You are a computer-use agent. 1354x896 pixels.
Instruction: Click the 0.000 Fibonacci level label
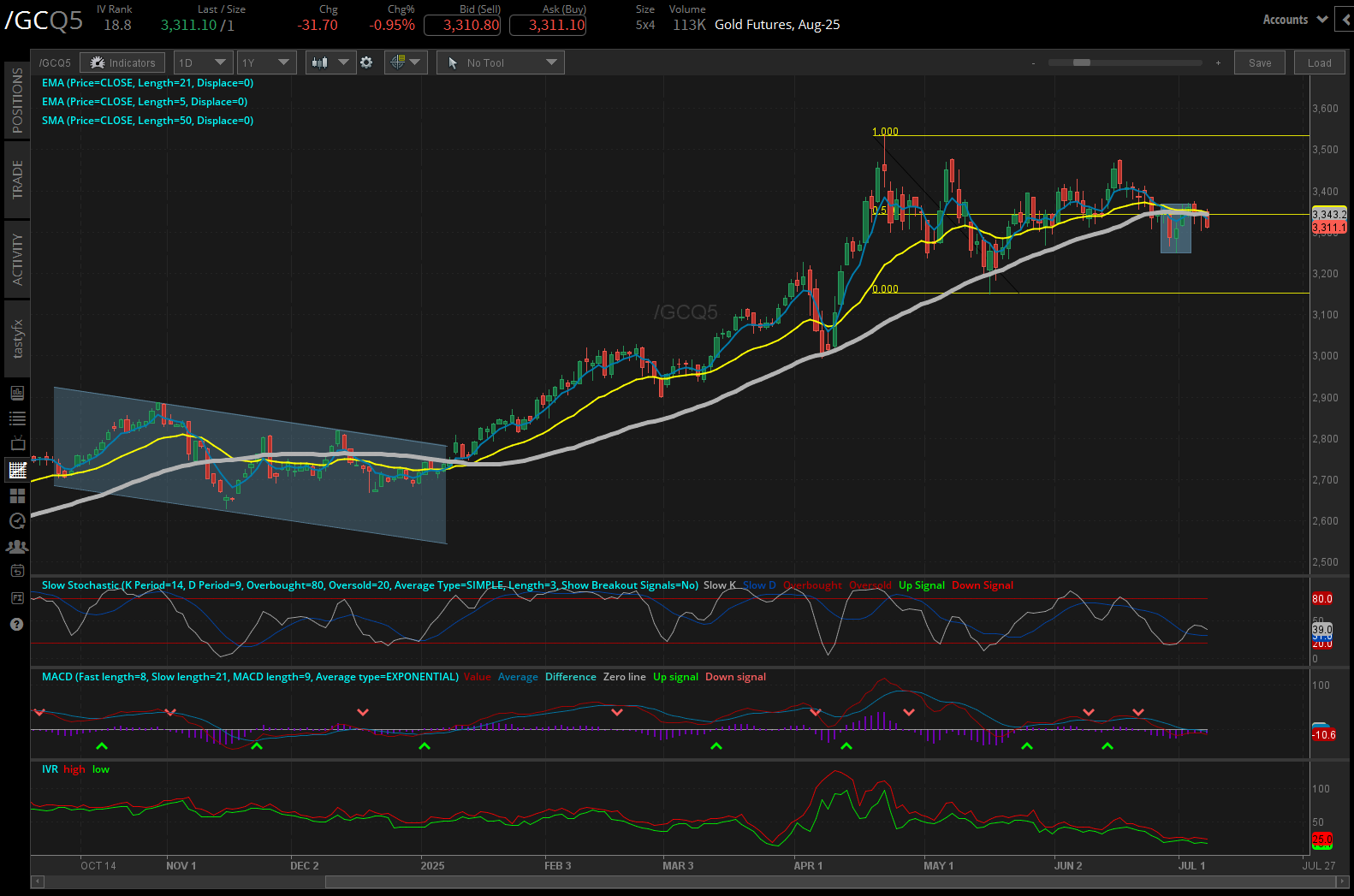click(x=885, y=289)
